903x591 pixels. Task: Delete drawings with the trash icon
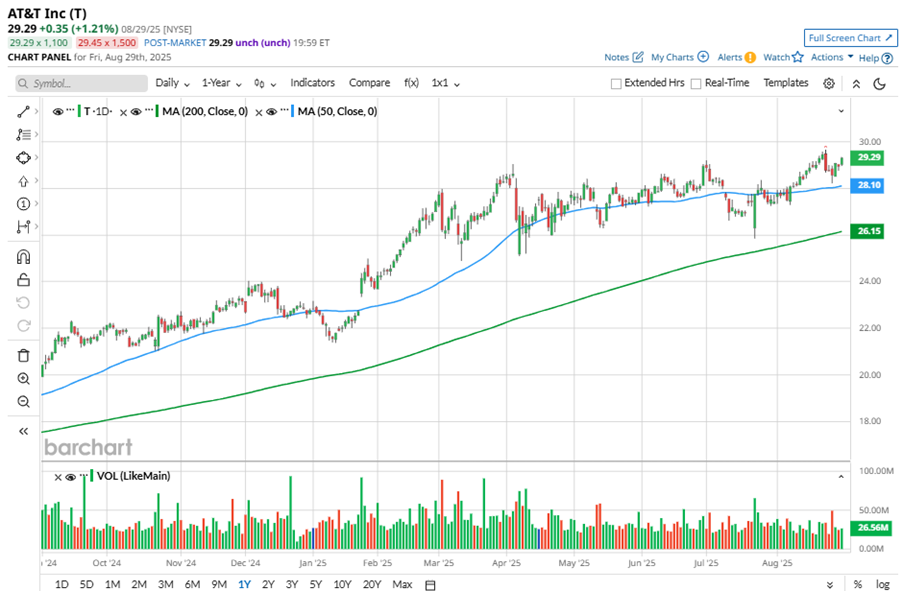point(23,355)
